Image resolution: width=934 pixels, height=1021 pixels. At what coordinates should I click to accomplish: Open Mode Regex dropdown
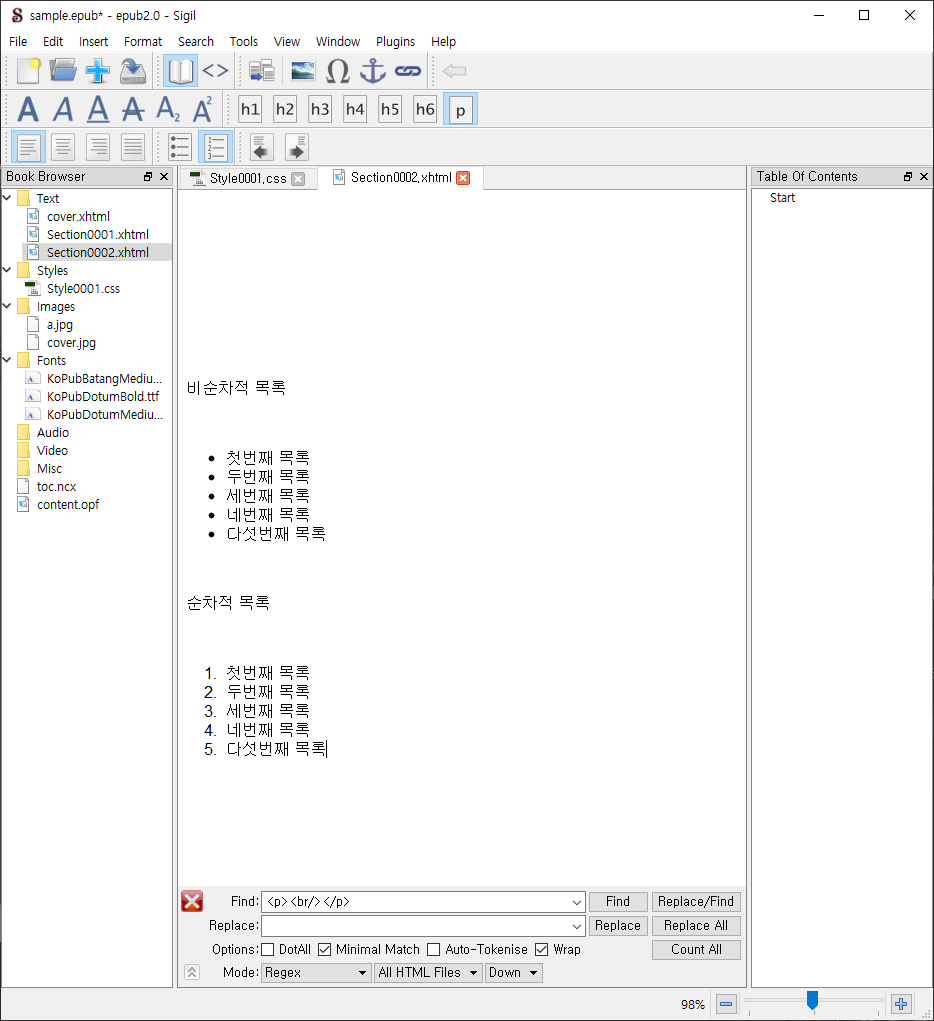click(316, 973)
